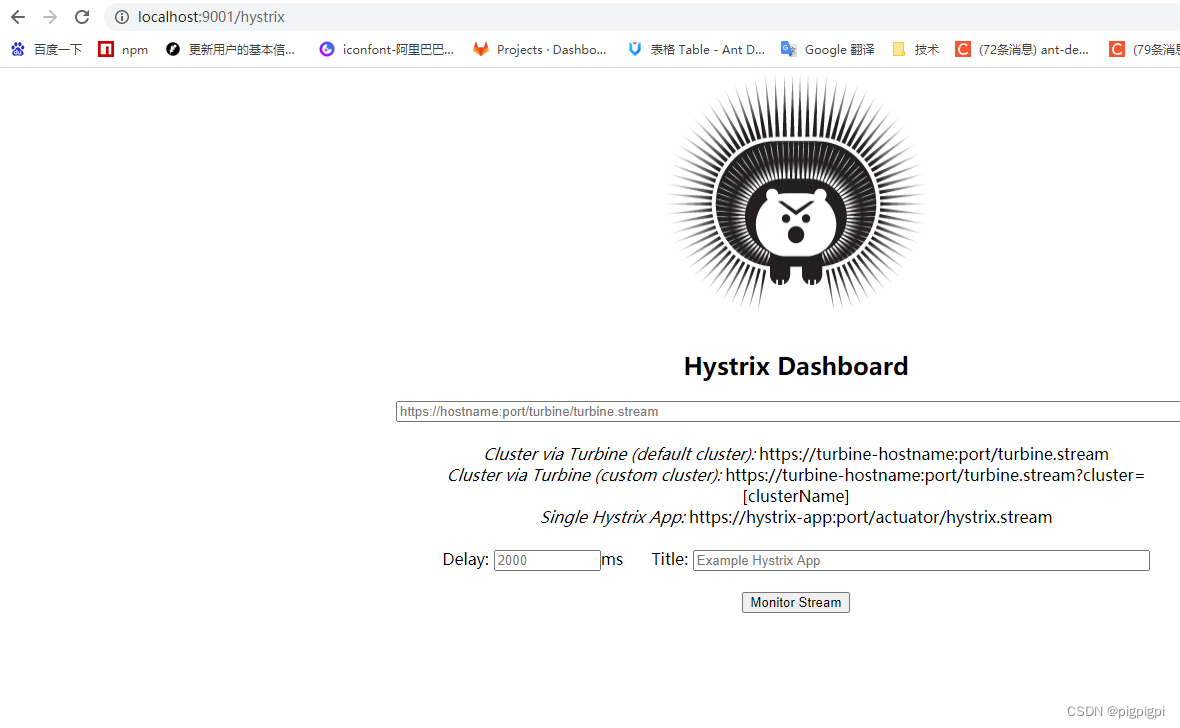
Task: Click the Hystrix hedgehog logo image
Action: [796, 193]
